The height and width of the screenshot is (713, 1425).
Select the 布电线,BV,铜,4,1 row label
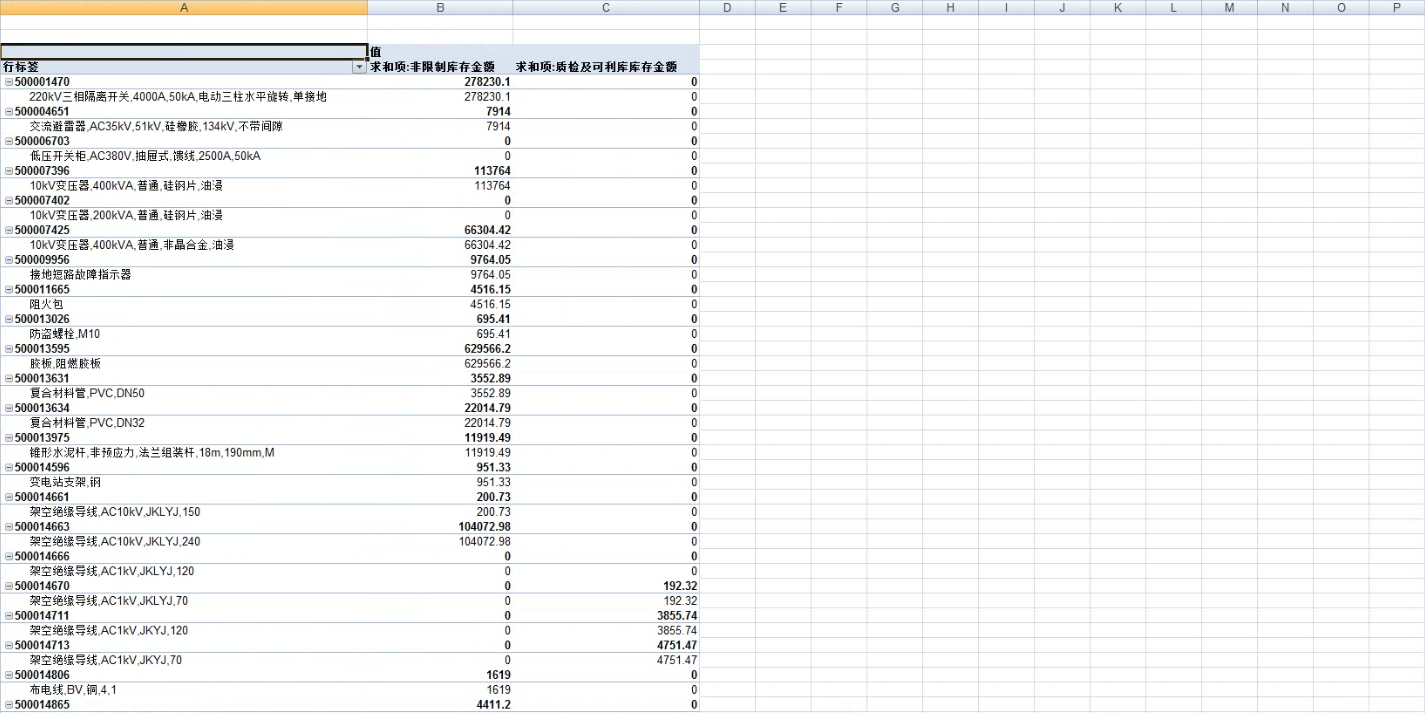click(x=73, y=690)
